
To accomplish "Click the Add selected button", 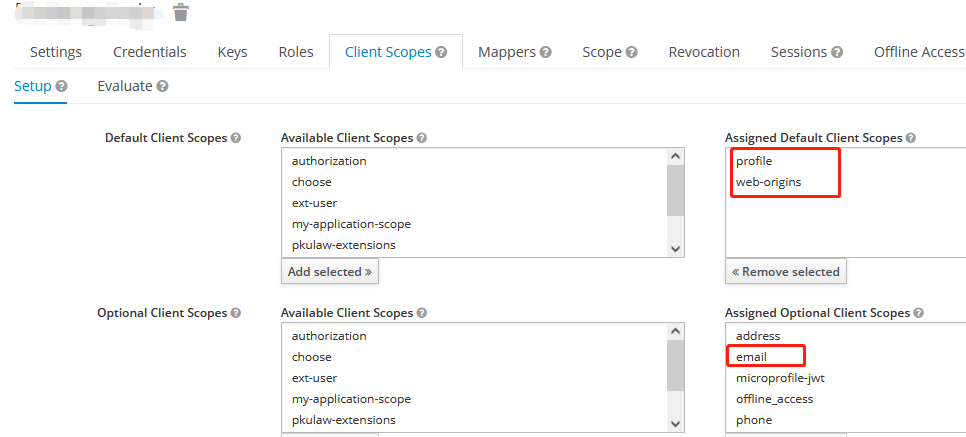I will 330,271.
